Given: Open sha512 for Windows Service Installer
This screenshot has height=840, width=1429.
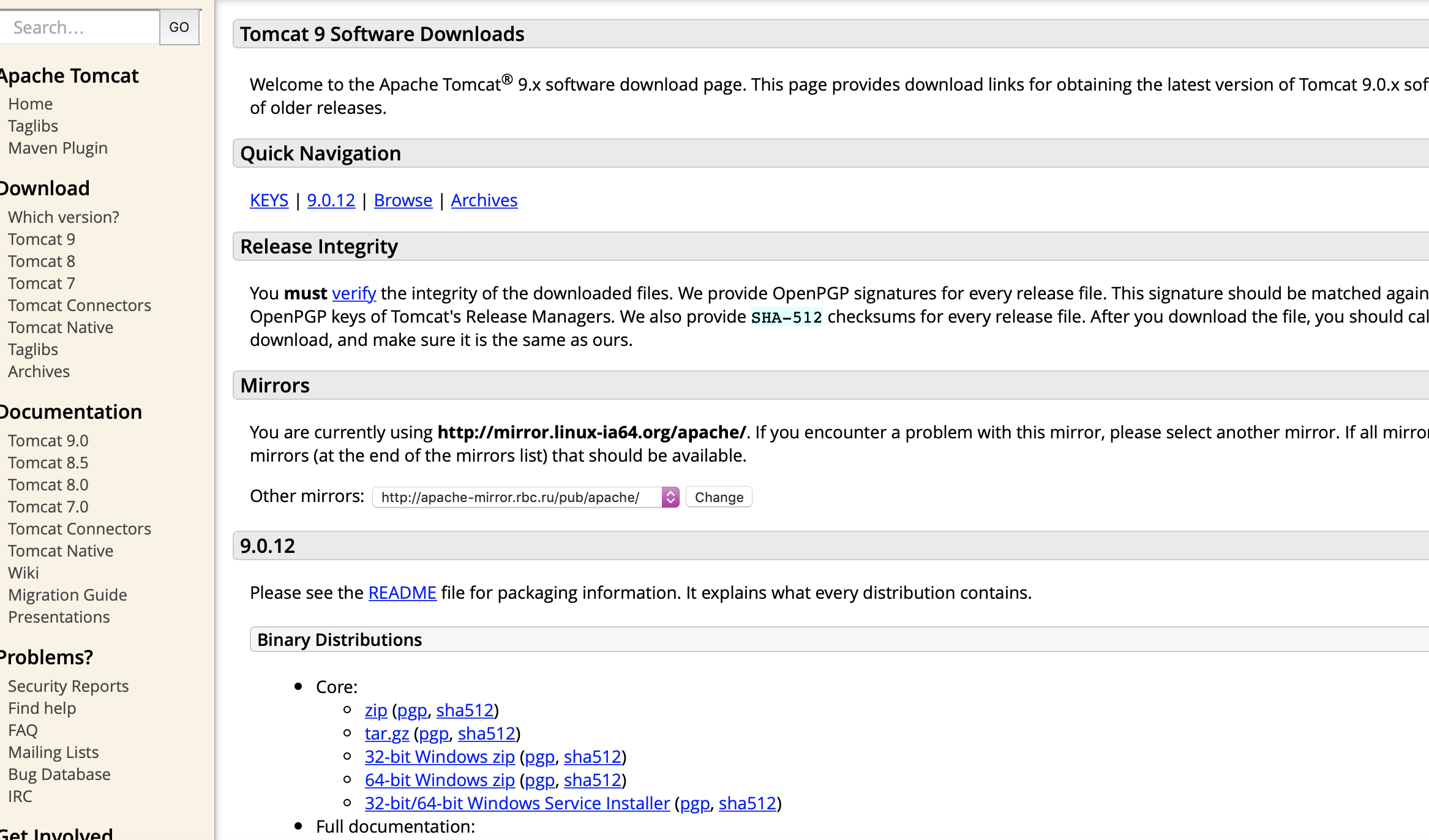Looking at the screenshot, I should tap(748, 803).
